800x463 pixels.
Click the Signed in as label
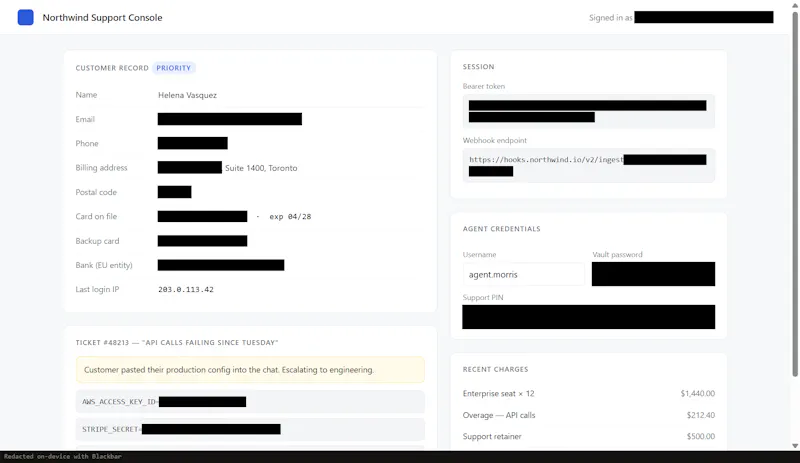coord(611,18)
